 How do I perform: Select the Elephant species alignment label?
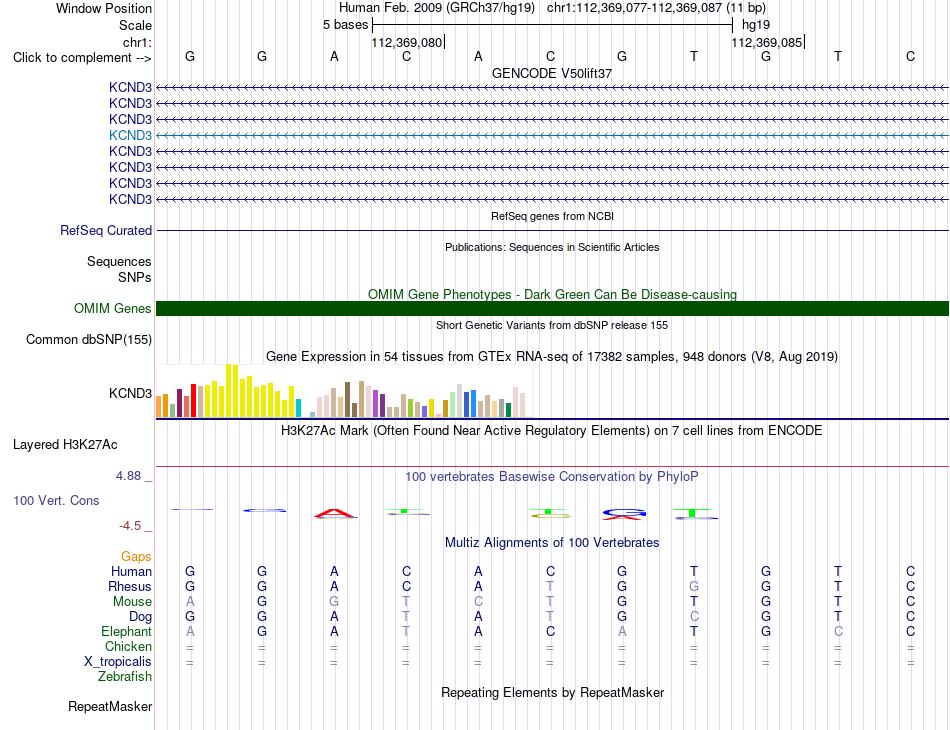127,631
